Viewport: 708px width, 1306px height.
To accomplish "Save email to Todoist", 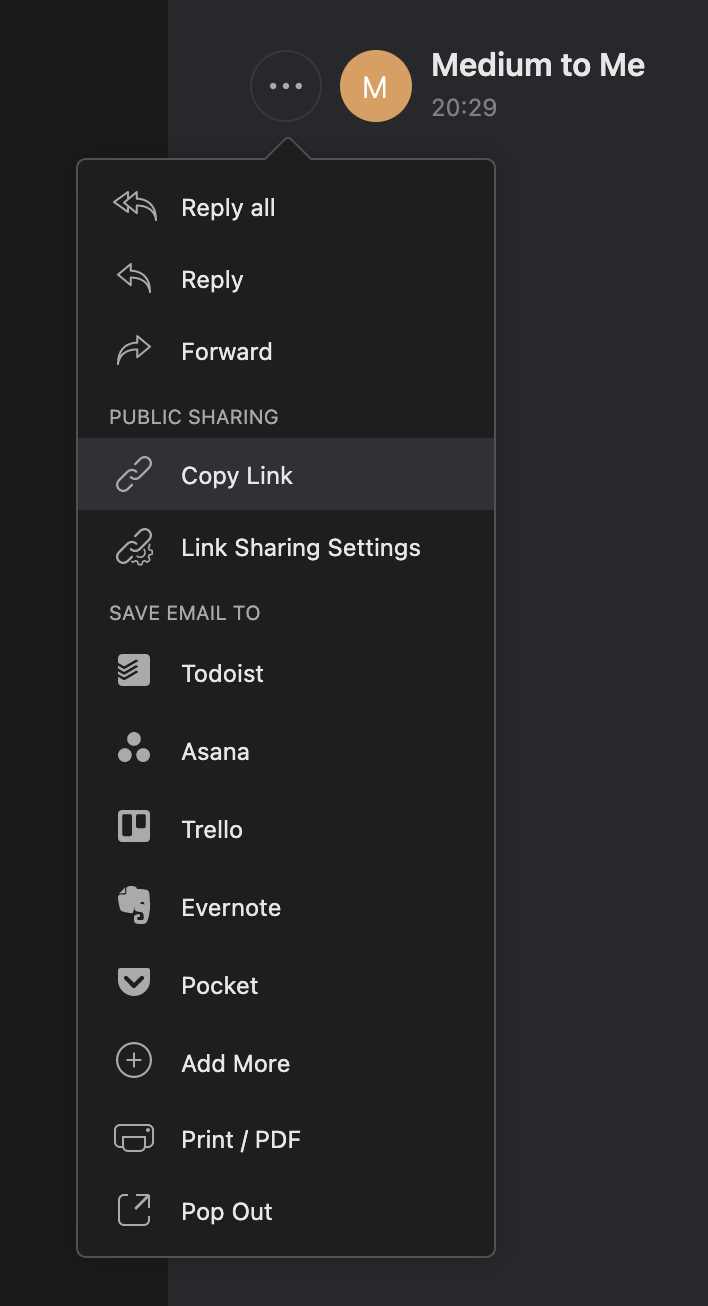I will pos(286,673).
